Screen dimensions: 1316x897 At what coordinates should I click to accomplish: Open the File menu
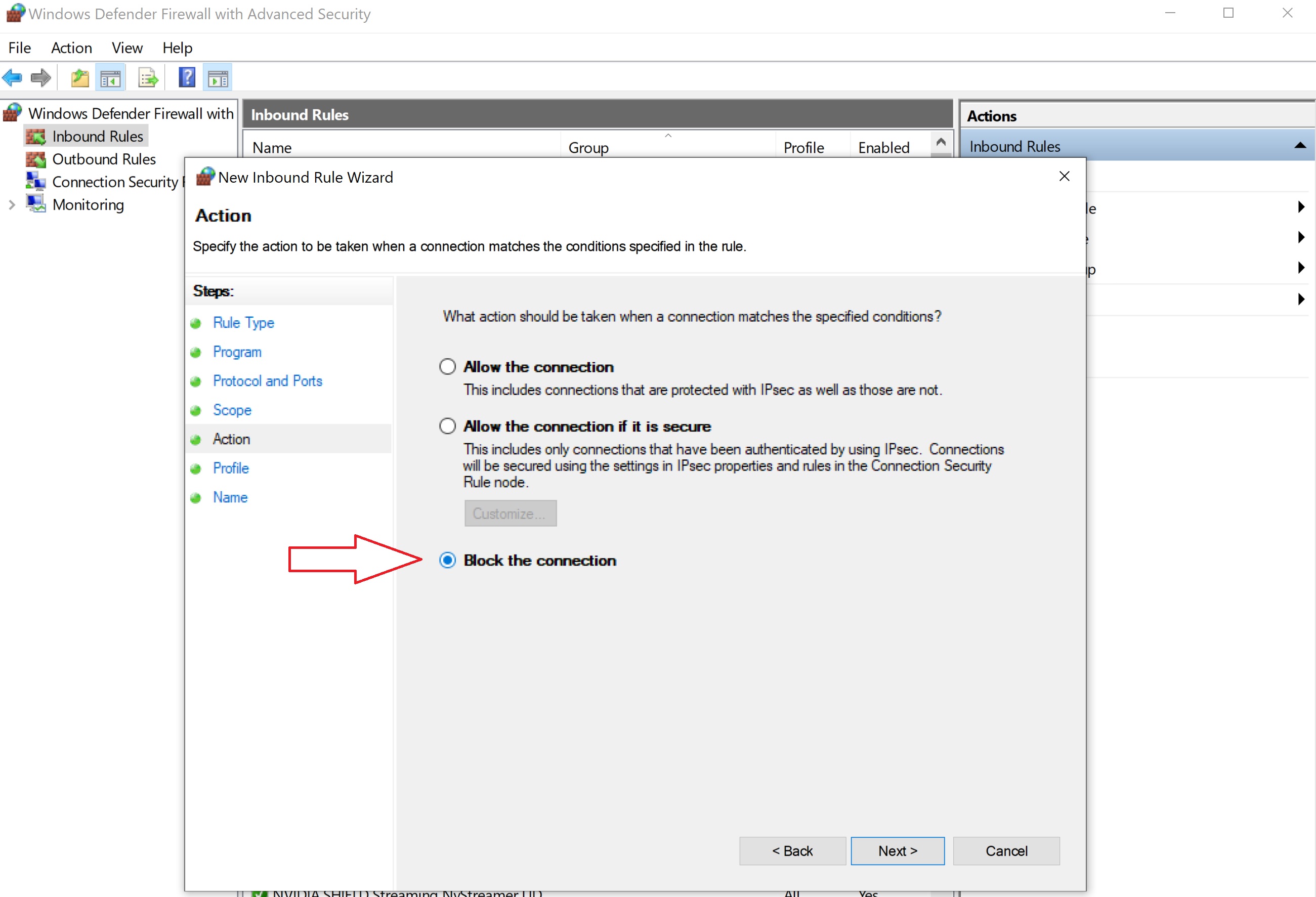(x=20, y=48)
